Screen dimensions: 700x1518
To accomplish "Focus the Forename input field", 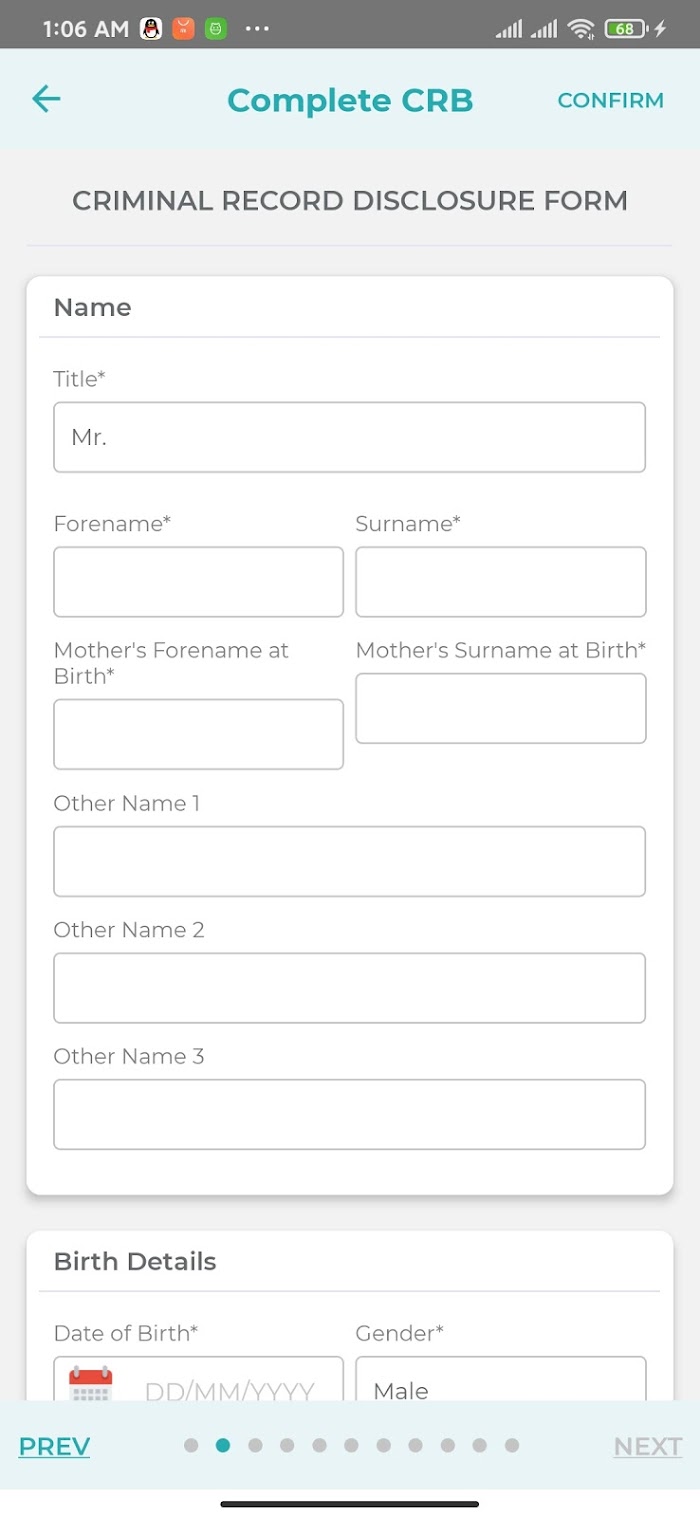I will point(198,582).
